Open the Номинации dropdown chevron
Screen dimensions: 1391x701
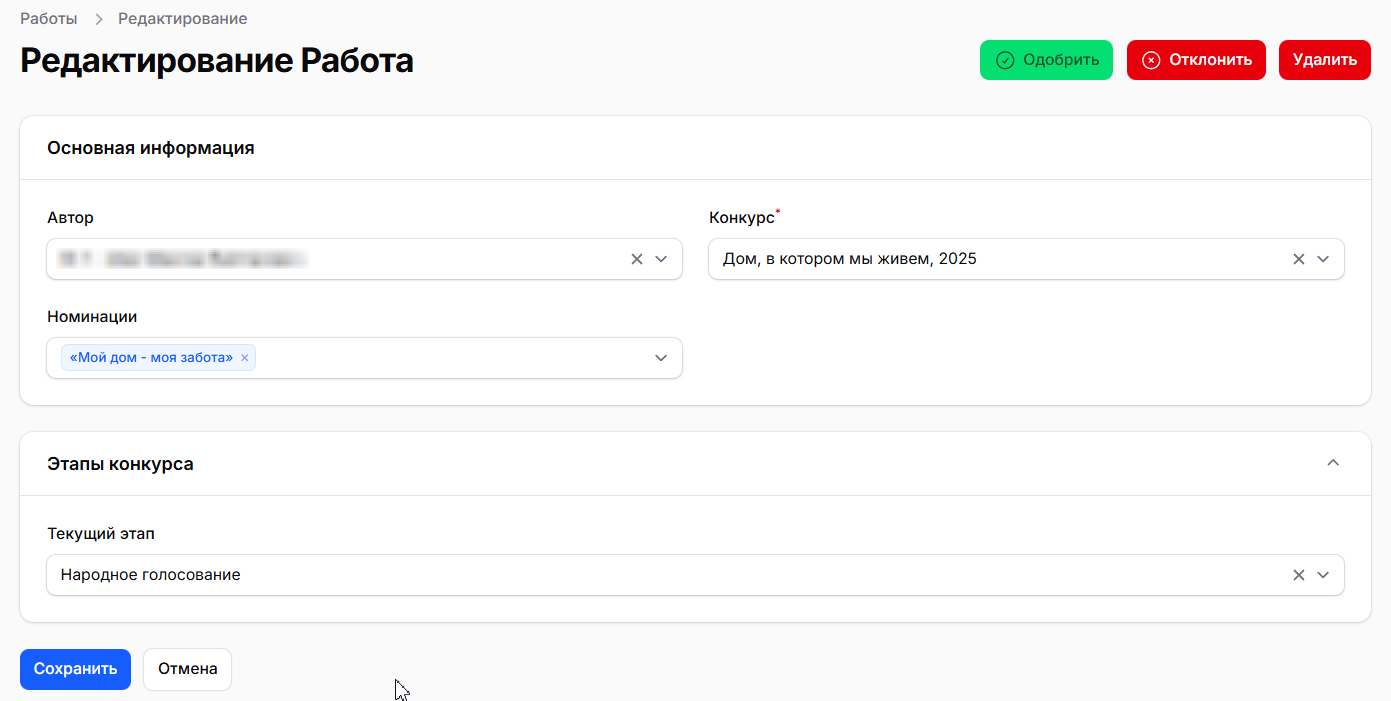click(x=661, y=358)
